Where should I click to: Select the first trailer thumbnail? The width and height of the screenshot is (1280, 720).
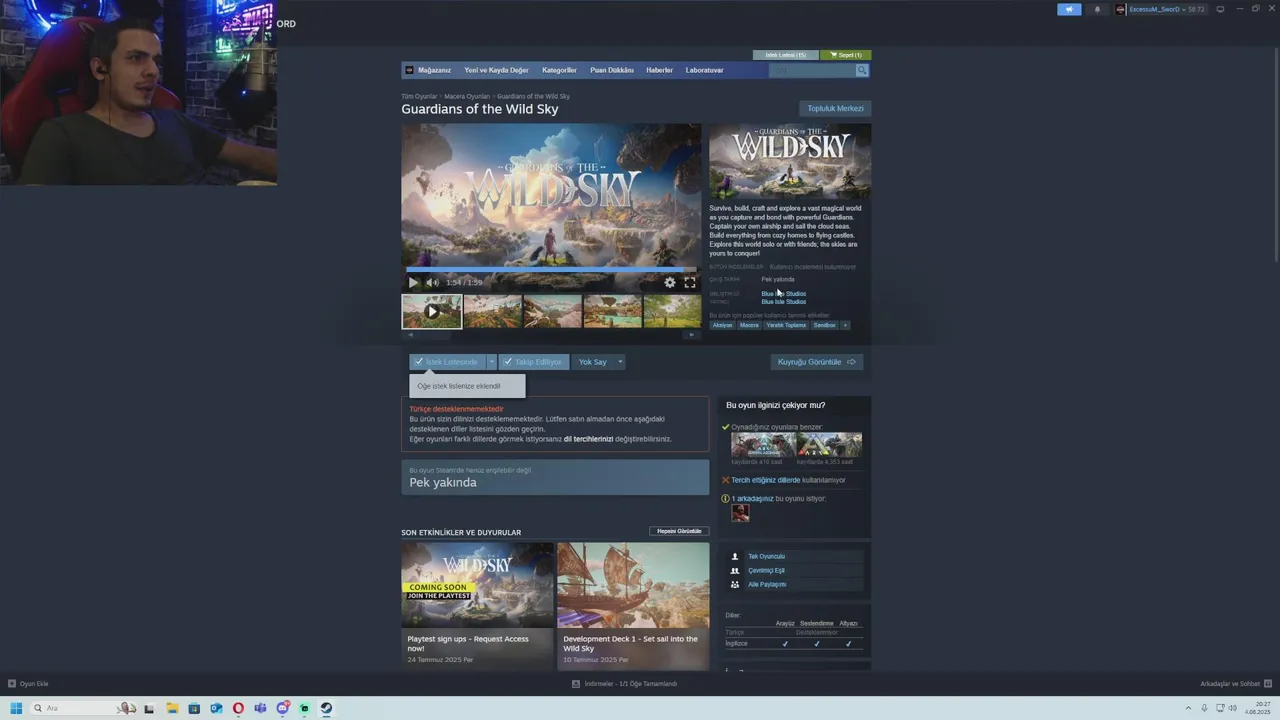tap(432, 311)
